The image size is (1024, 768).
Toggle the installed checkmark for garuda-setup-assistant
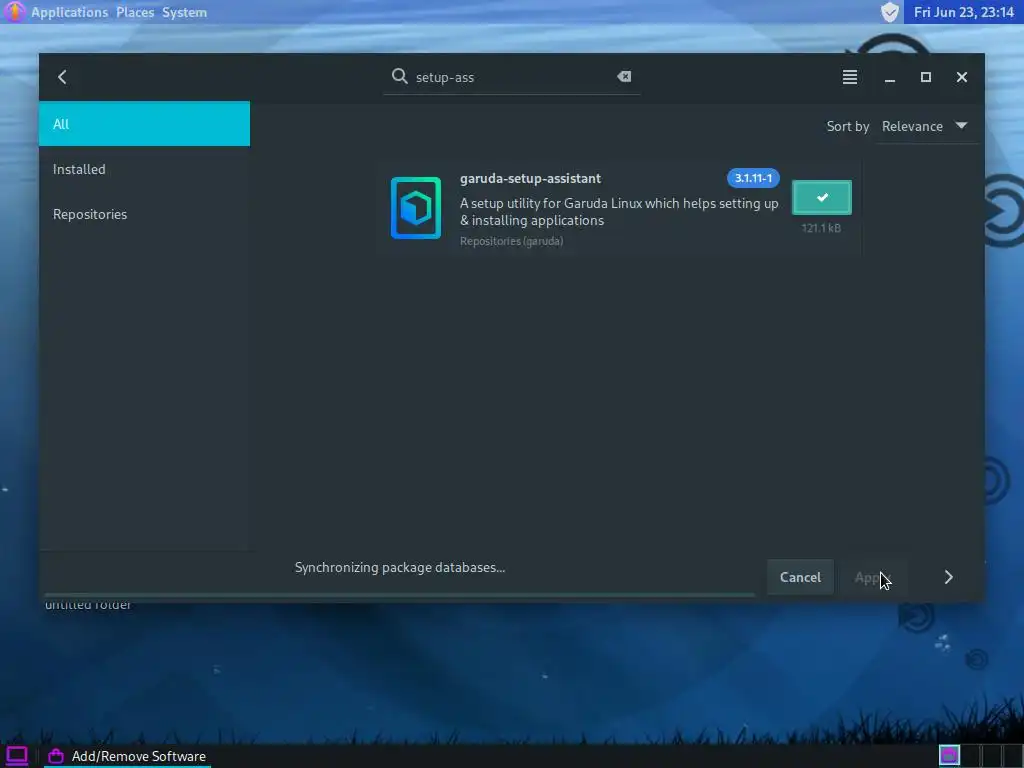point(822,197)
